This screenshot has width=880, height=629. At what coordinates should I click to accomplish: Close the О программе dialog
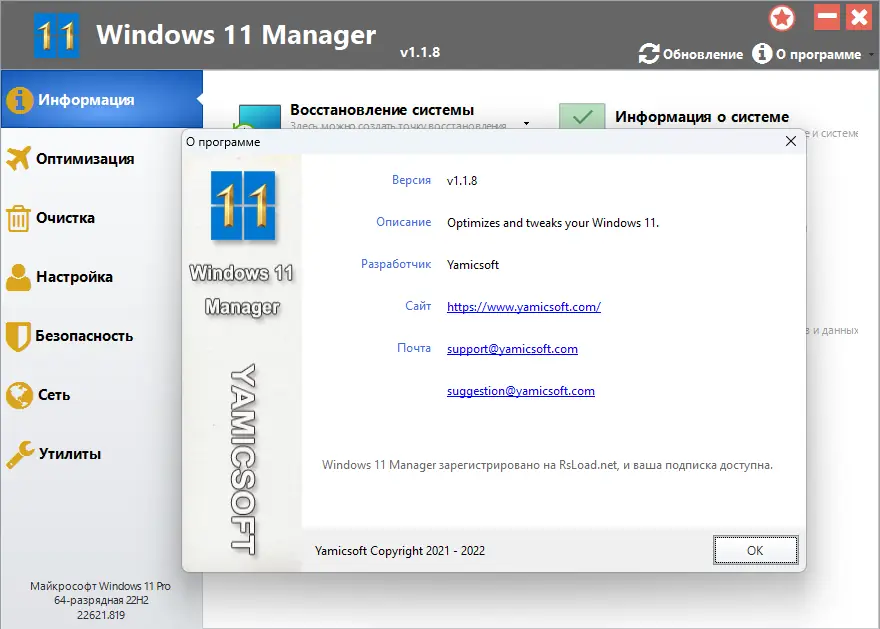791,141
